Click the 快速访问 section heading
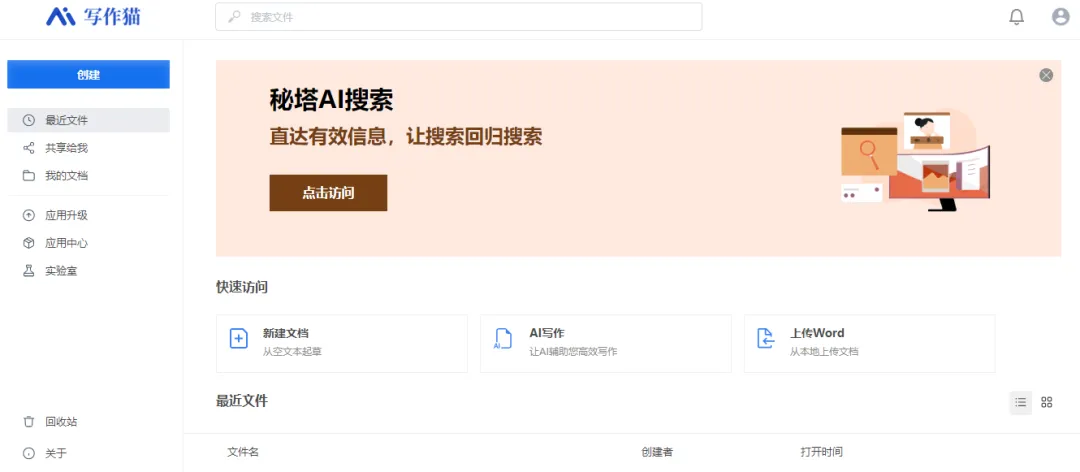Image resolution: width=1080 pixels, height=472 pixels. 242,287
